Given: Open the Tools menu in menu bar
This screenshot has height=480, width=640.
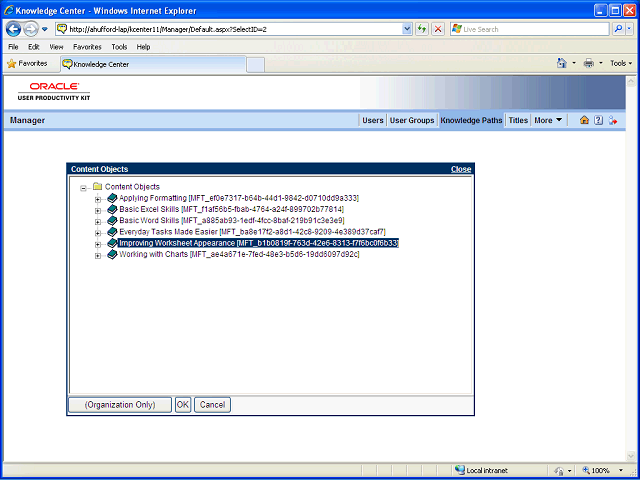Looking at the screenshot, I should 119,47.
